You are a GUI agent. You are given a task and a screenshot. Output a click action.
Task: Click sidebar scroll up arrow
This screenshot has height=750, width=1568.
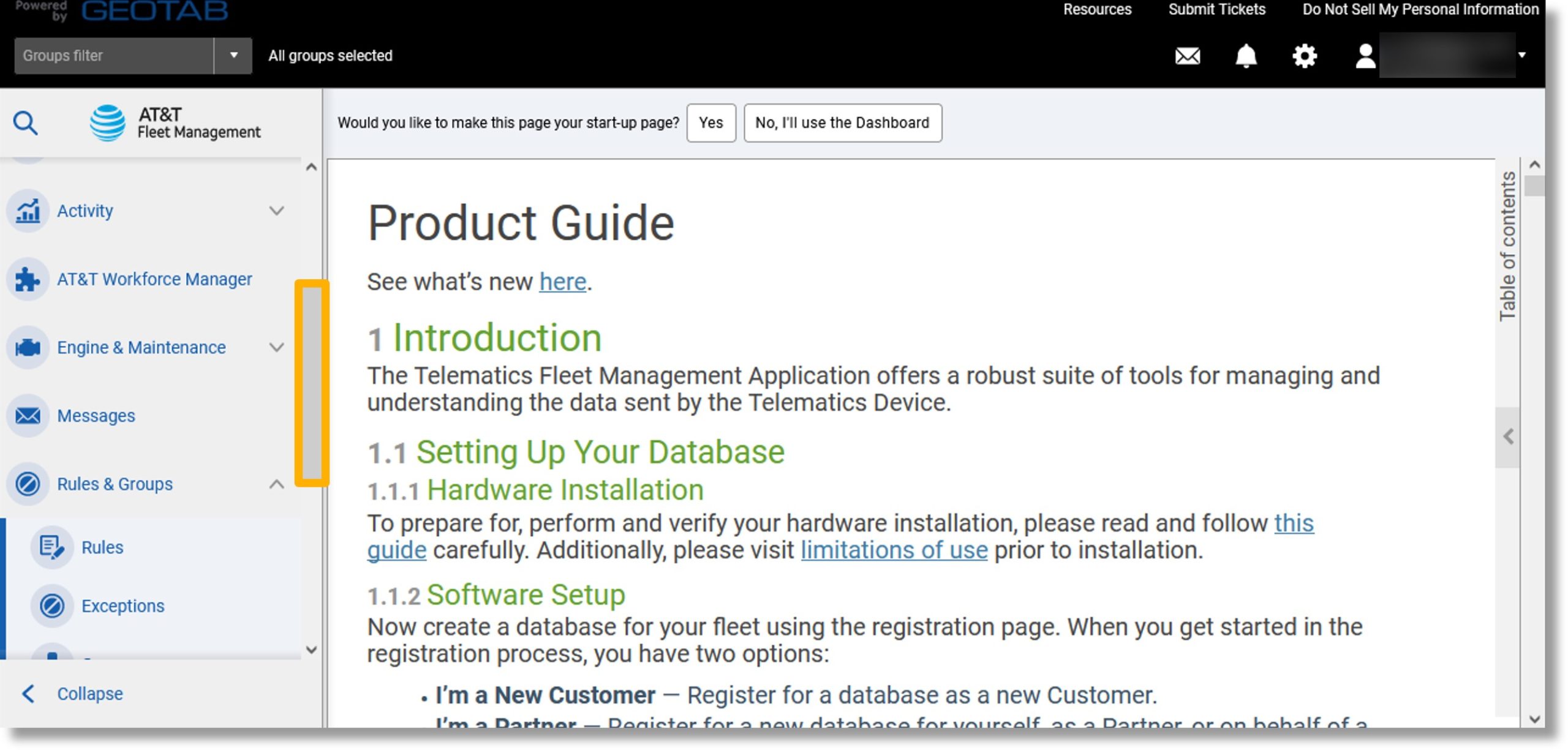311,167
